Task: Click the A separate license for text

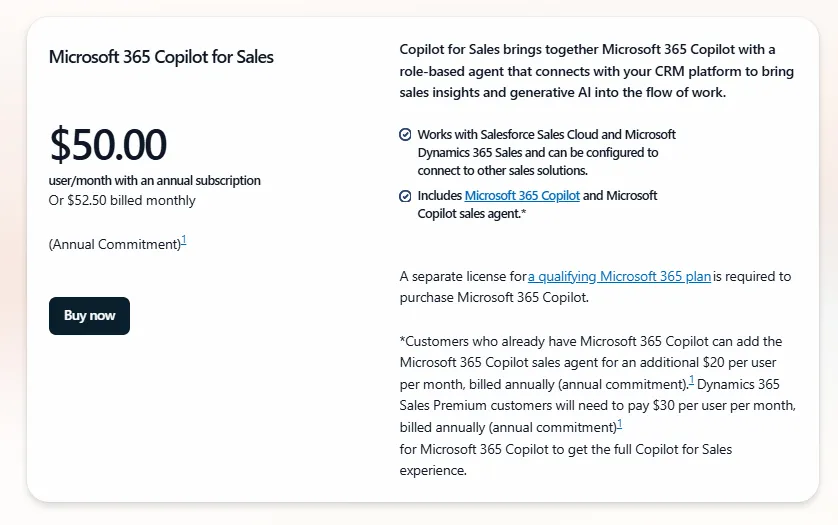Action: point(462,277)
